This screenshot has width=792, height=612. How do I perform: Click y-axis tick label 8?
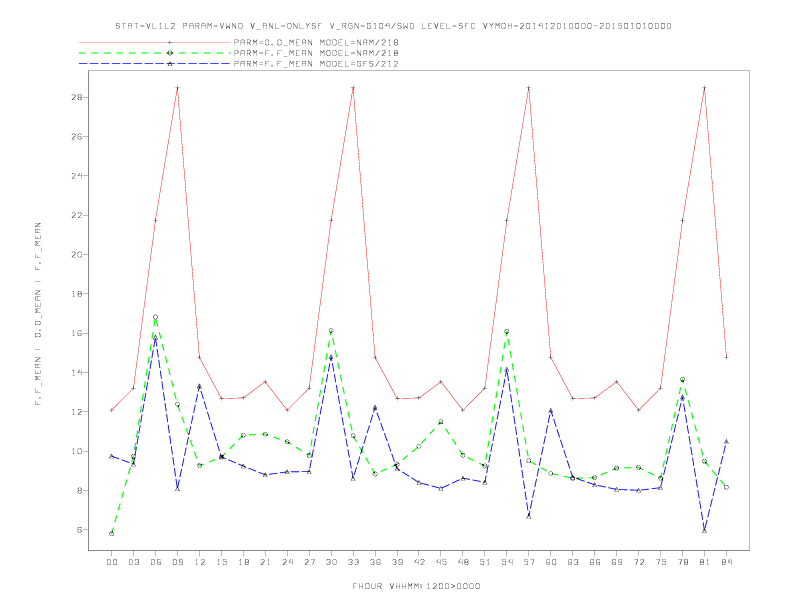(x=79, y=491)
